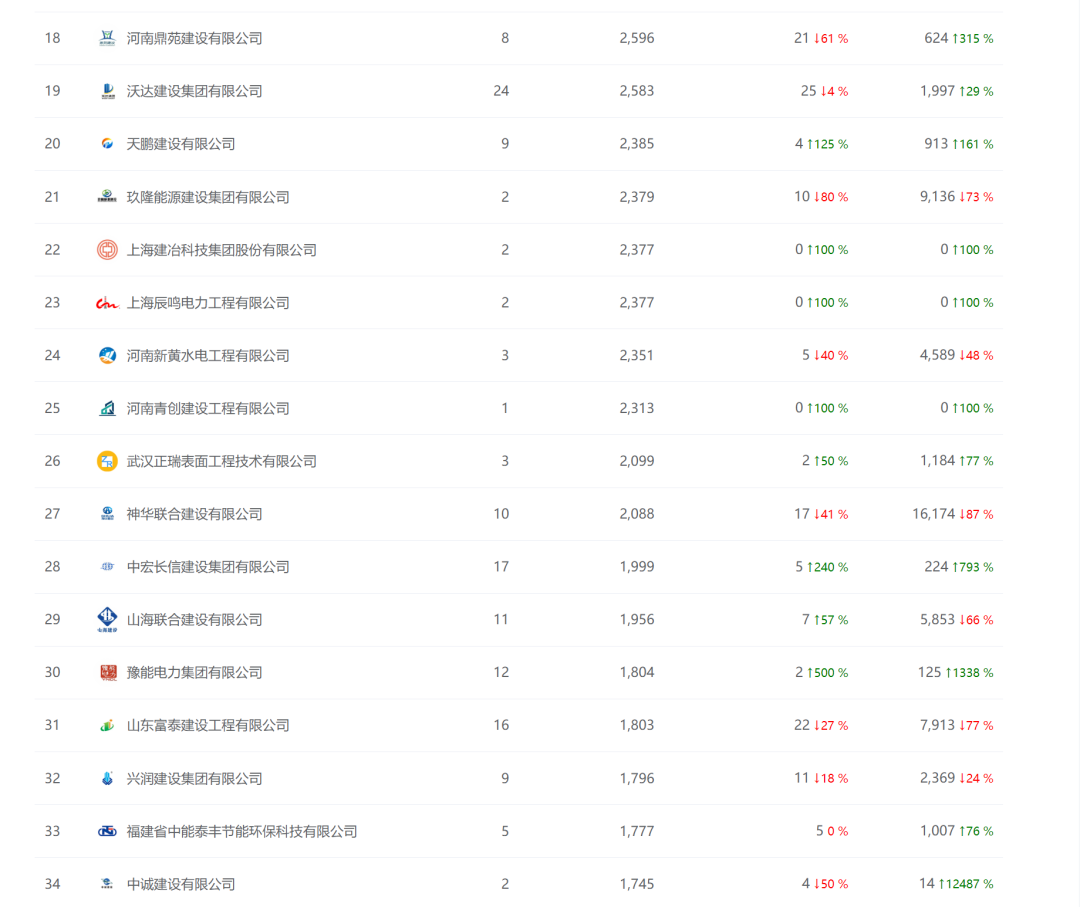Click the 上海辰鸣电力工程 red logo

click(107, 303)
